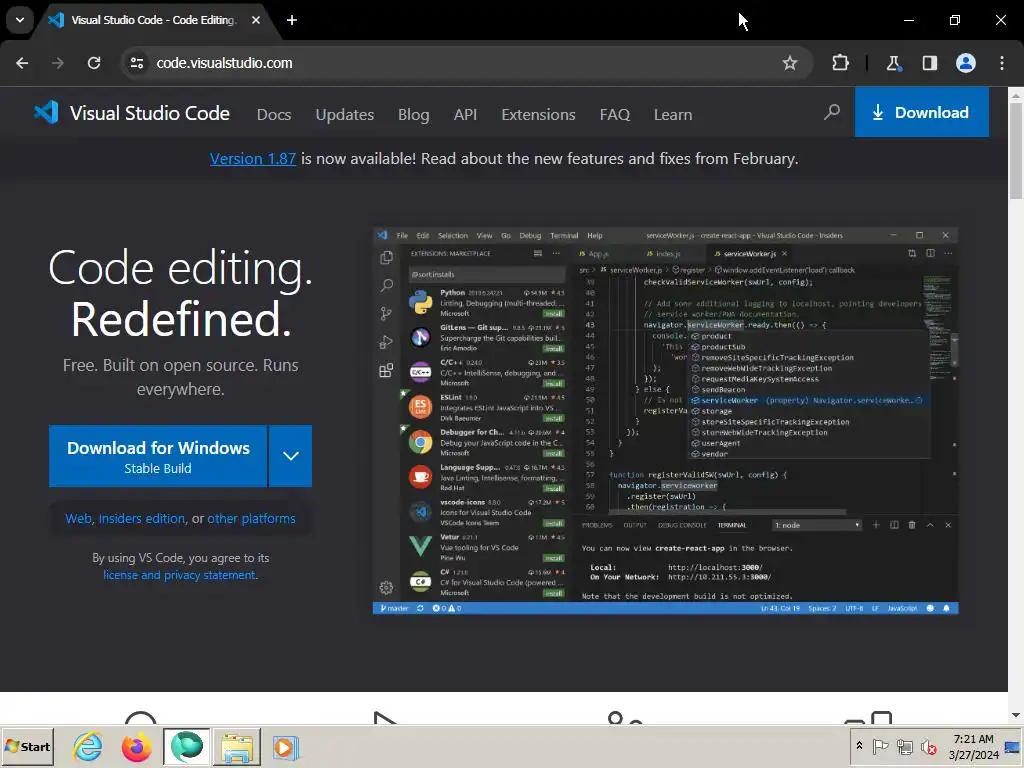Screen dimensions: 1024x768
Task: Click the active browser taskbar icon
Action: [x=187, y=746]
